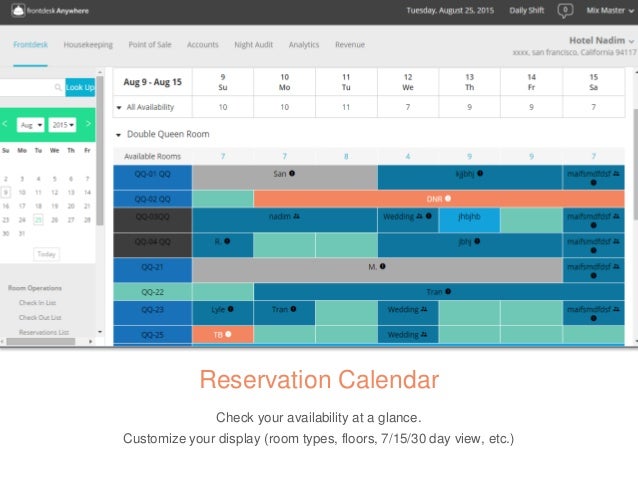The height and width of the screenshot is (479, 638).
Task: Click info dot on QQ-22 Tran reservation
Action: coord(448,291)
